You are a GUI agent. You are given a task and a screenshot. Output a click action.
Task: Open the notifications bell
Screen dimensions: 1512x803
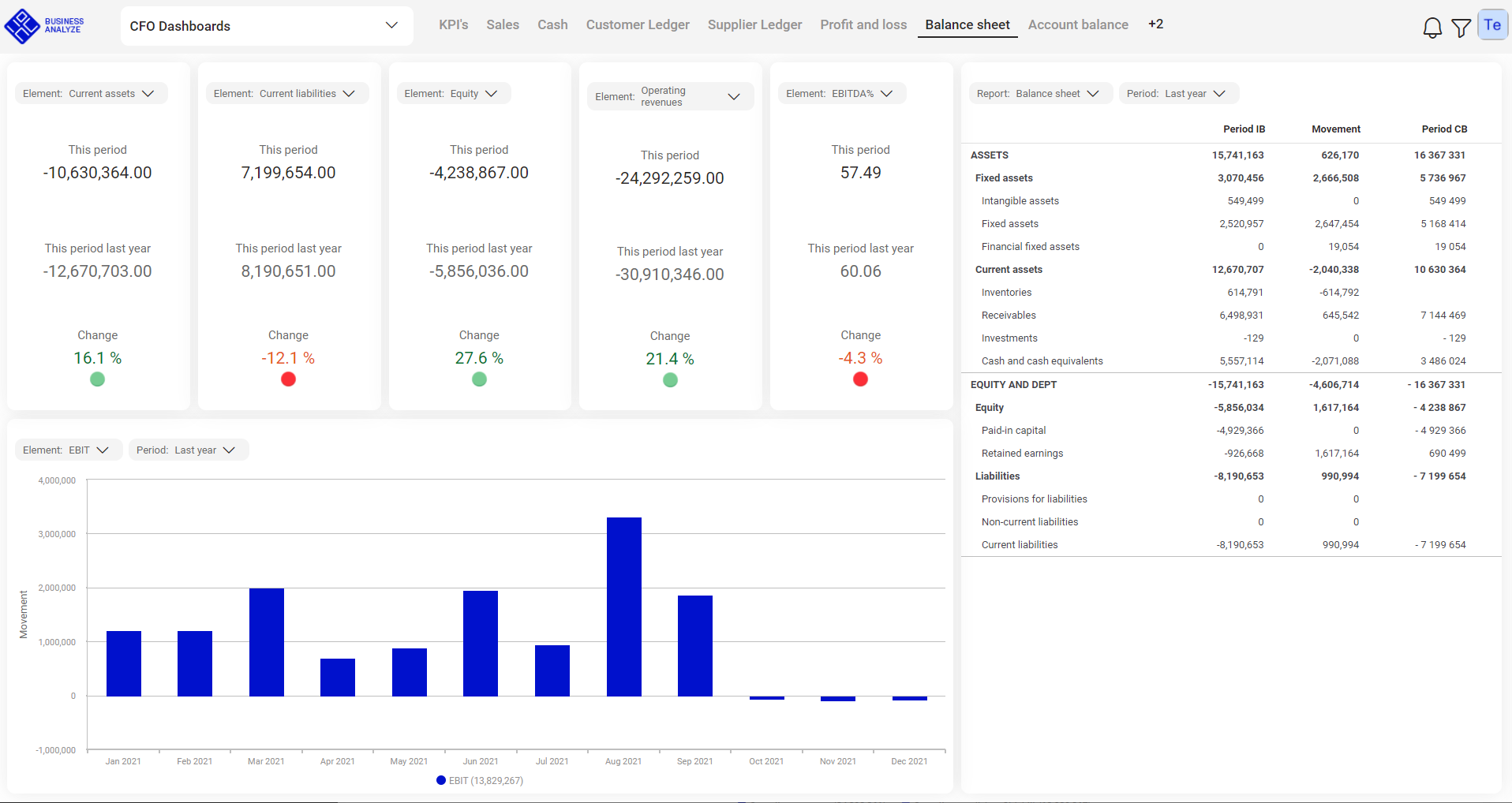pyautogui.click(x=1432, y=26)
